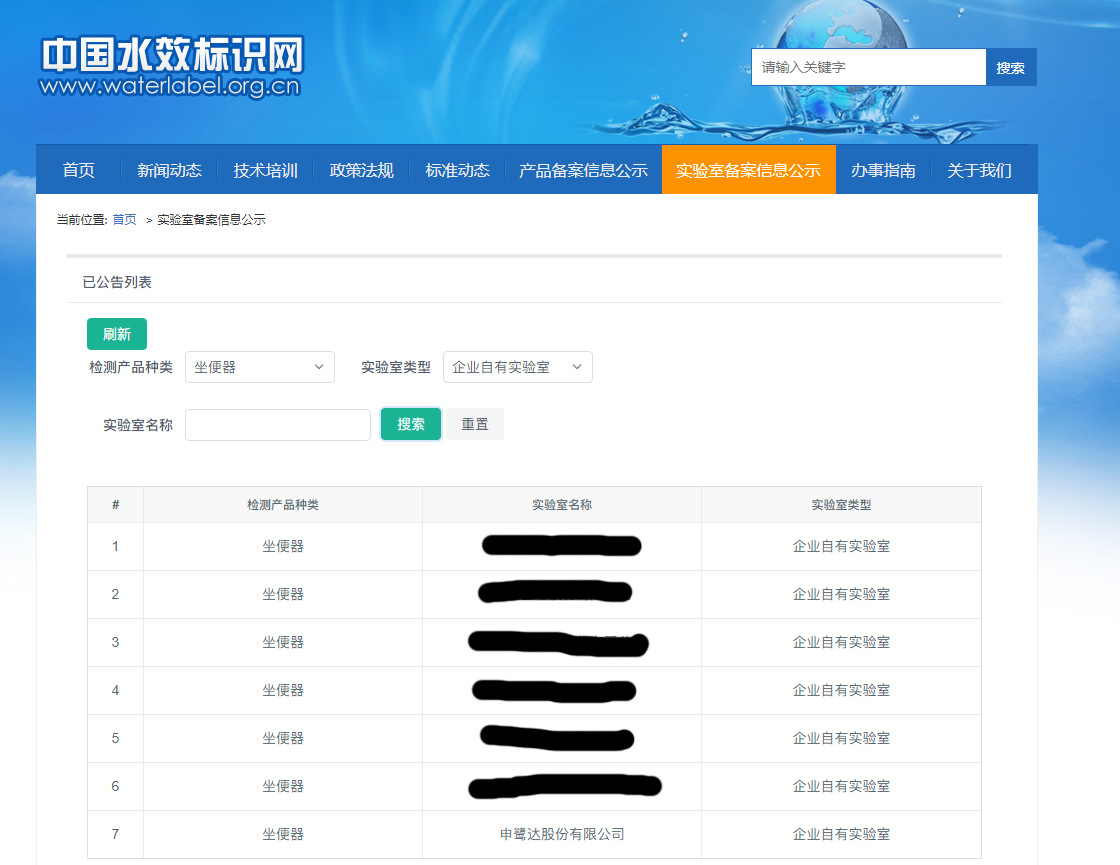
Task: Open the 新闻动态 navigation menu
Action: coord(168,169)
